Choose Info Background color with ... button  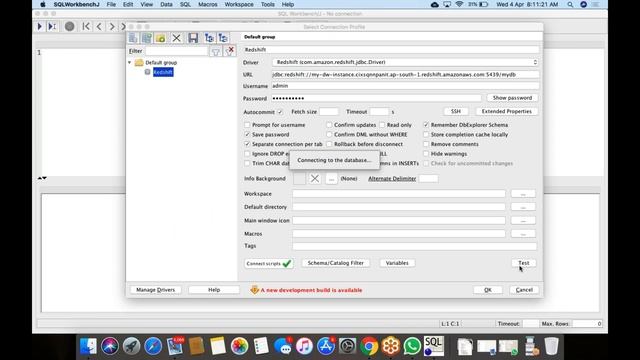coord(331,179)
